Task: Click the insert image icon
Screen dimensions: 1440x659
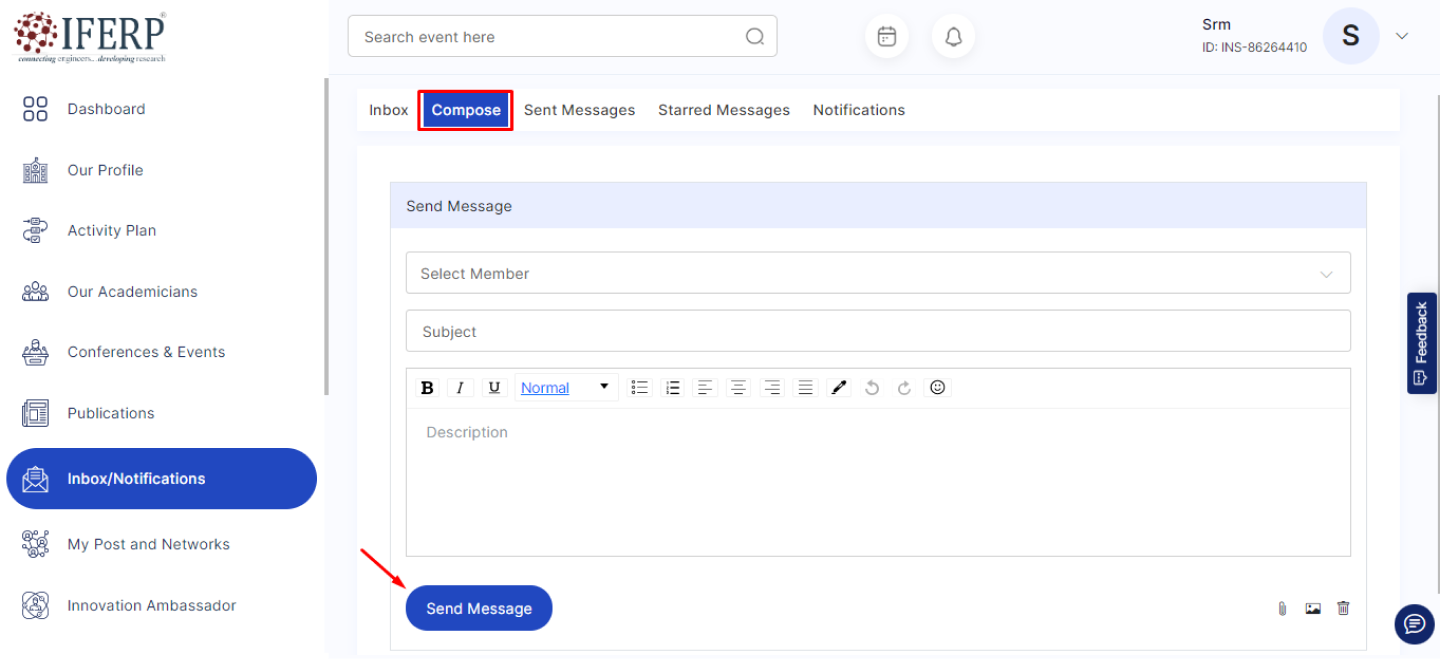Action: 1313,608
